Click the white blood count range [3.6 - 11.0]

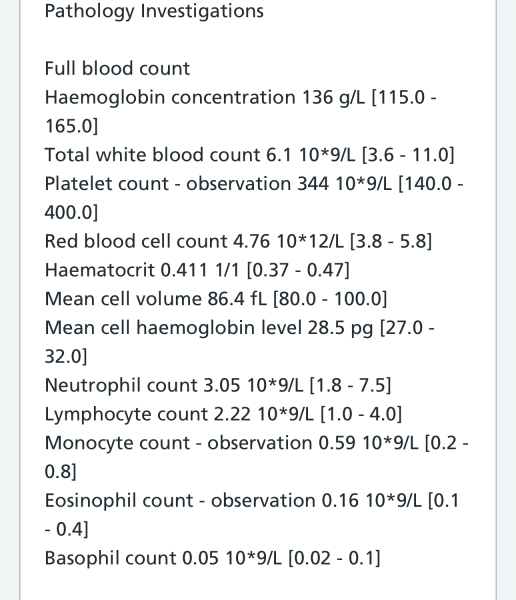tap(408, 155)
